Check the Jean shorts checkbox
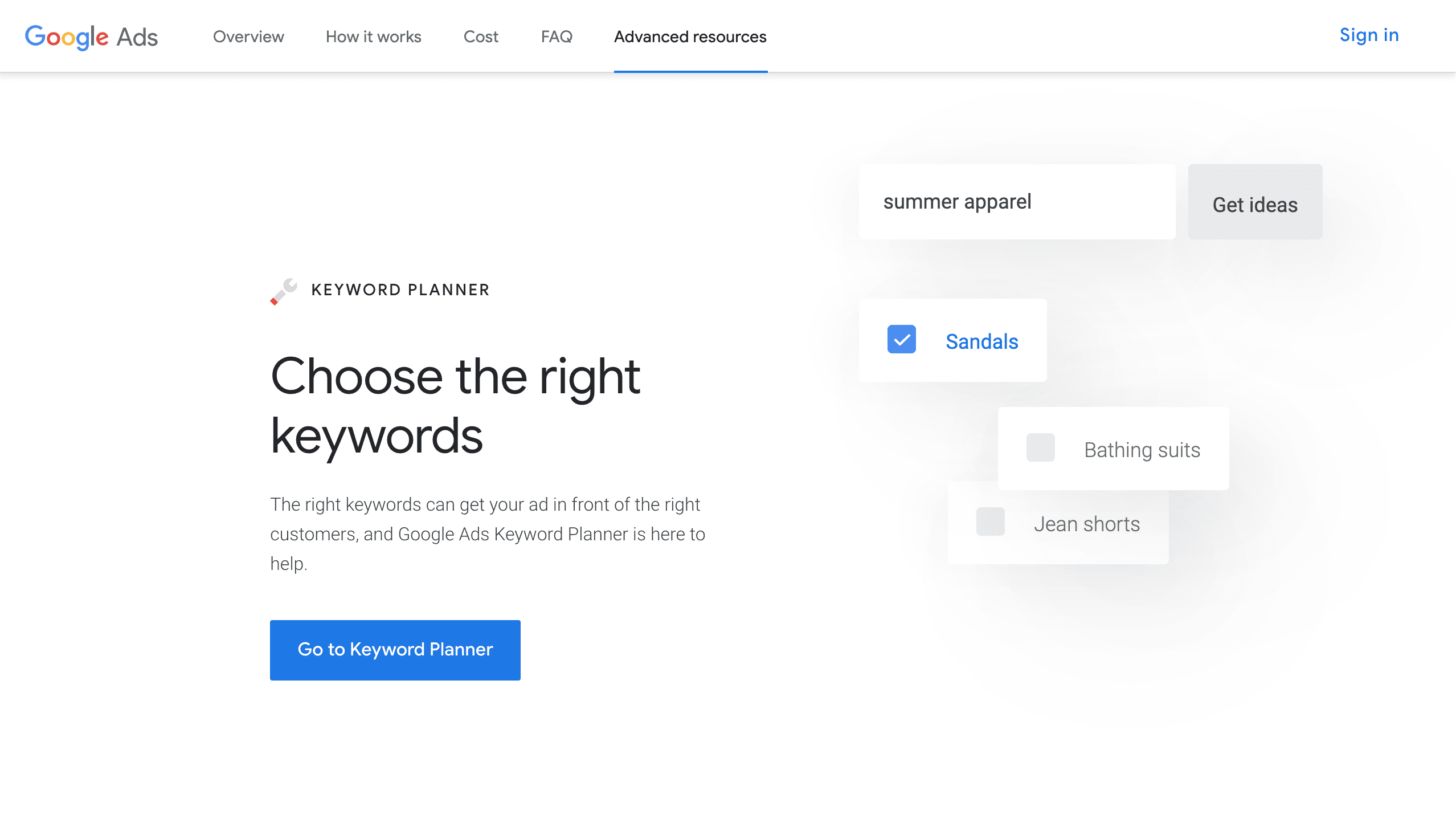Viewport: 1456px width, 831px height. [x=990, y=522]
